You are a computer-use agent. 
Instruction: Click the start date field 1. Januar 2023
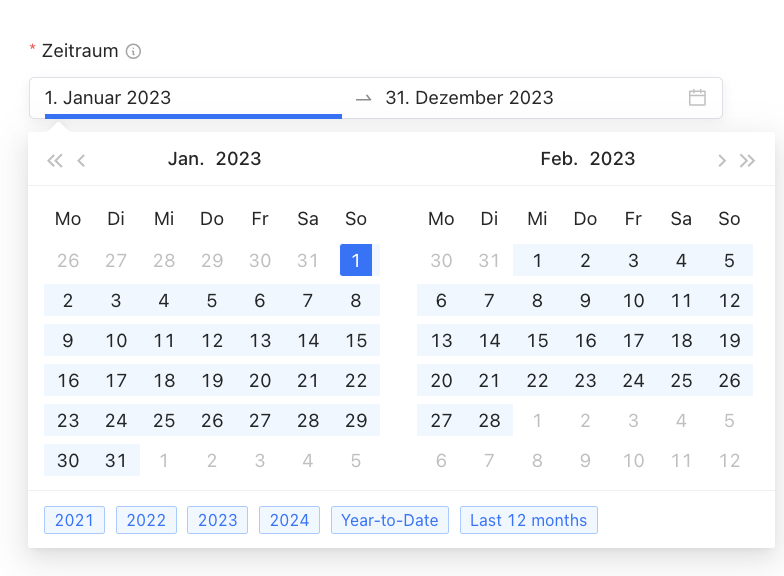click(193, 98)
